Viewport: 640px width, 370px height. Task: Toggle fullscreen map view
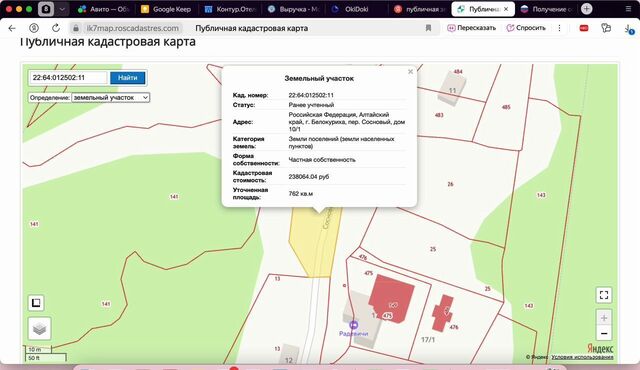(604, 295)
